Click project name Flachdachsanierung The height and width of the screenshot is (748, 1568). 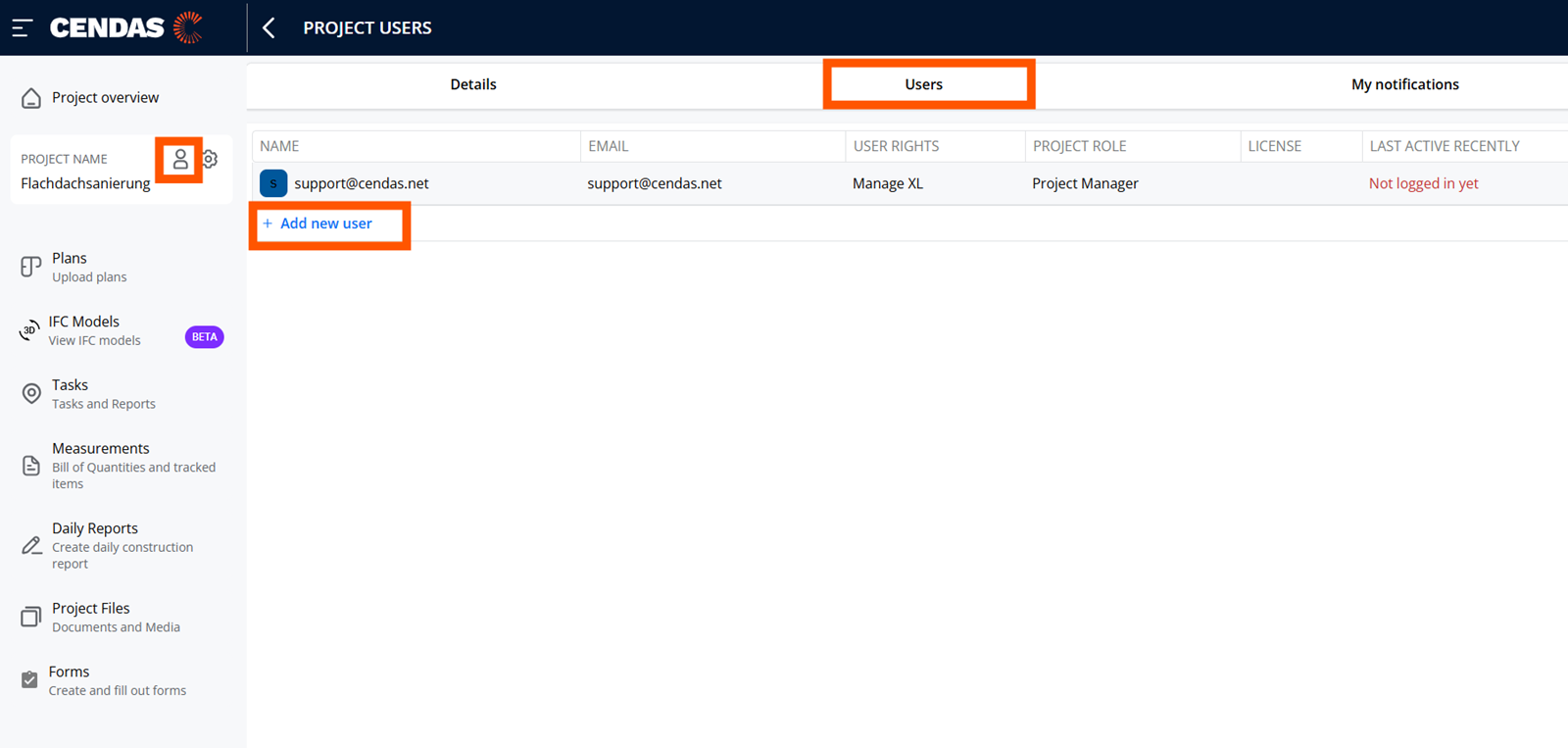(85, 183)
